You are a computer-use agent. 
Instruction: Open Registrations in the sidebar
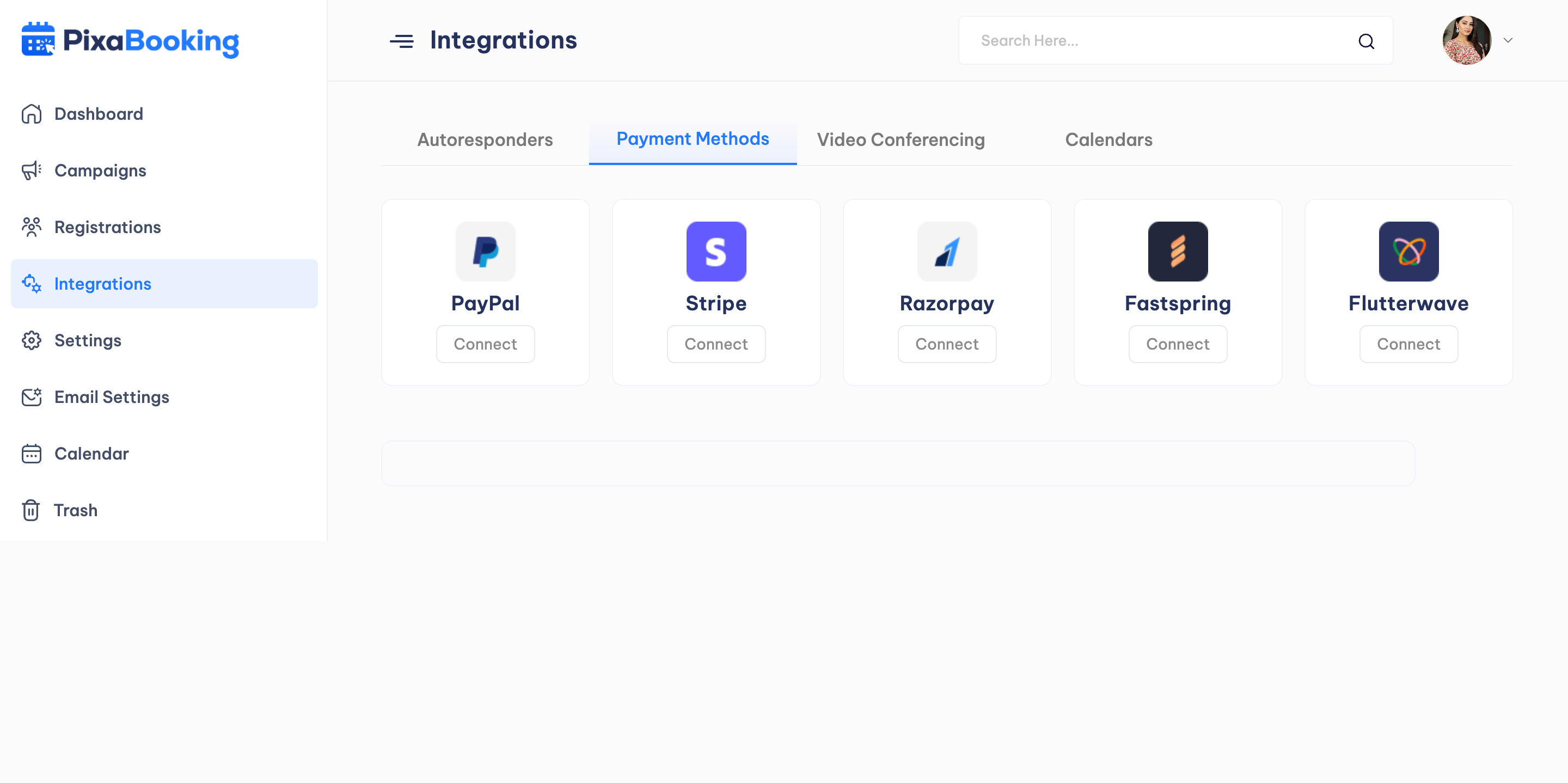(164, 227)
